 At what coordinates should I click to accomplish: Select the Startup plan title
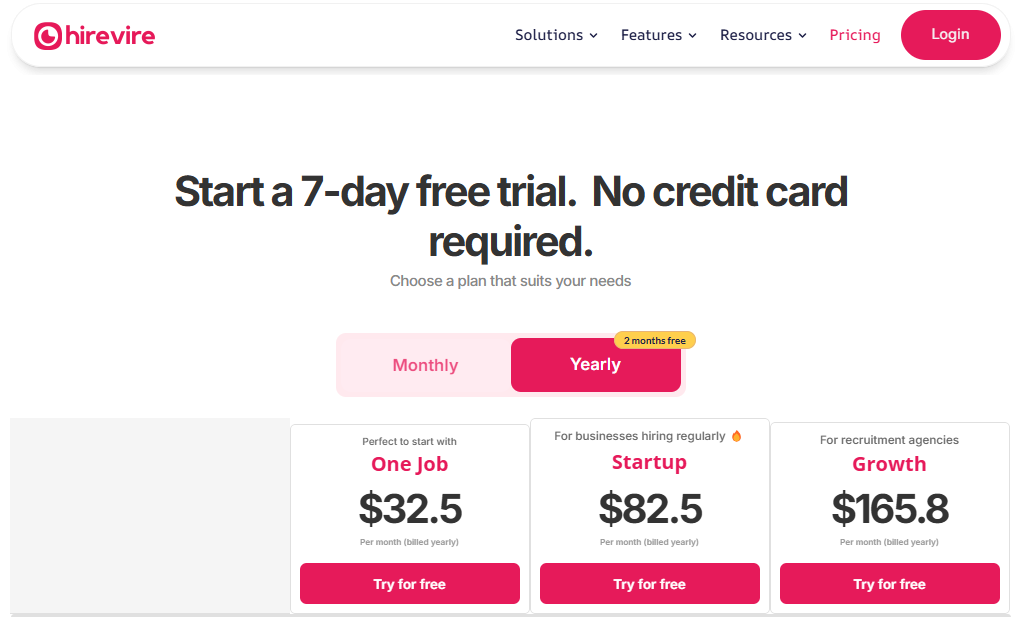650,462
